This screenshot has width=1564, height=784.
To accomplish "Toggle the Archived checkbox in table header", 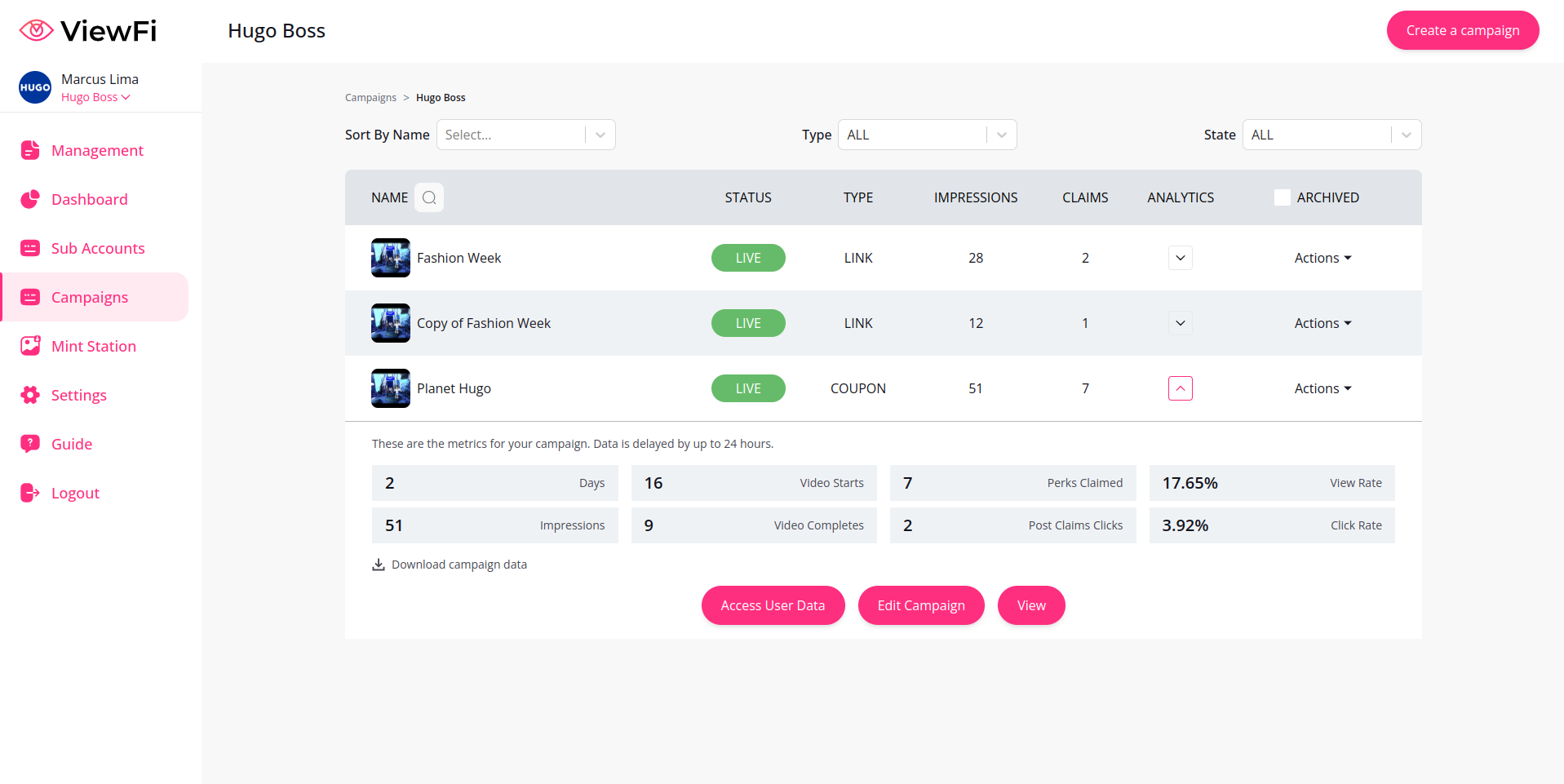I will click(x=1281, y=197).
